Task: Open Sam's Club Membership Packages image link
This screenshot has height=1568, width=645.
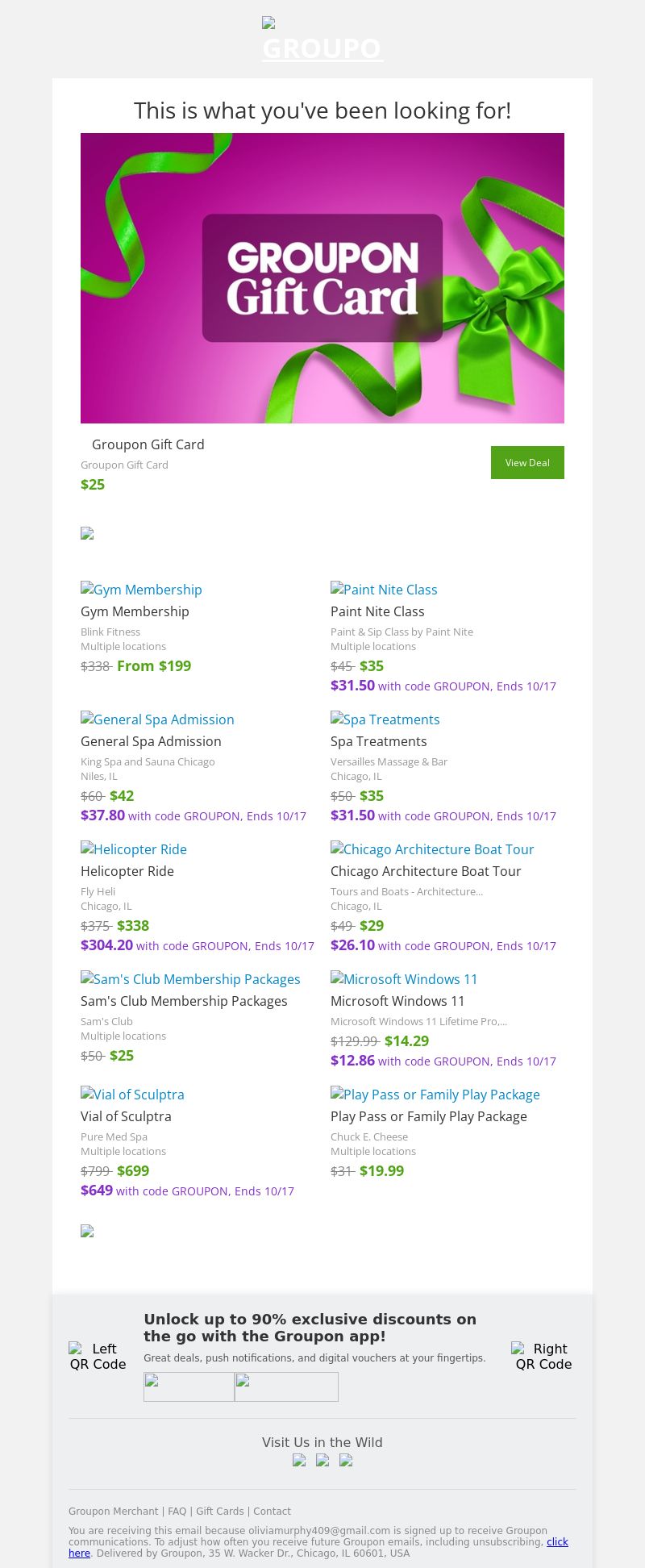Action: pyautogui.click(x=190, y=979)
